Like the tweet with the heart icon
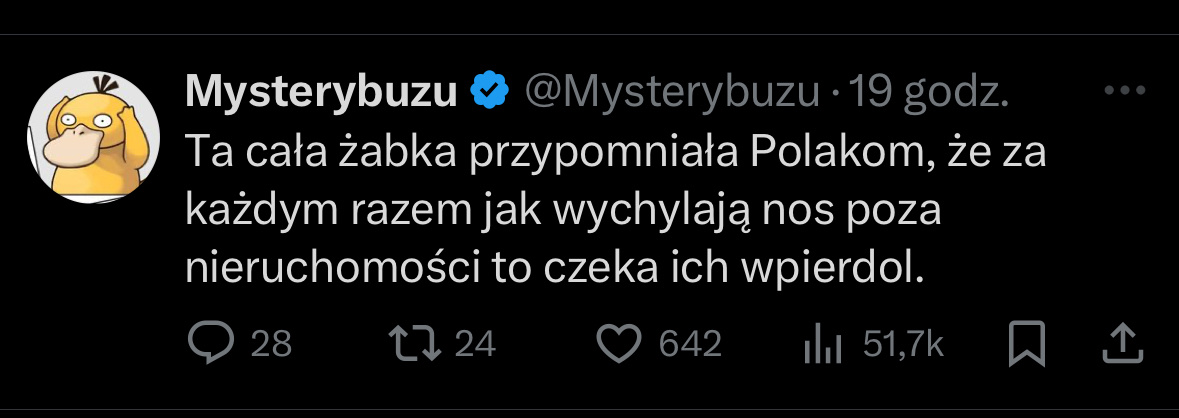Image resolution: width=1179 pixels, height=418 pixels. pyautogui.click(x=618, y=344)
